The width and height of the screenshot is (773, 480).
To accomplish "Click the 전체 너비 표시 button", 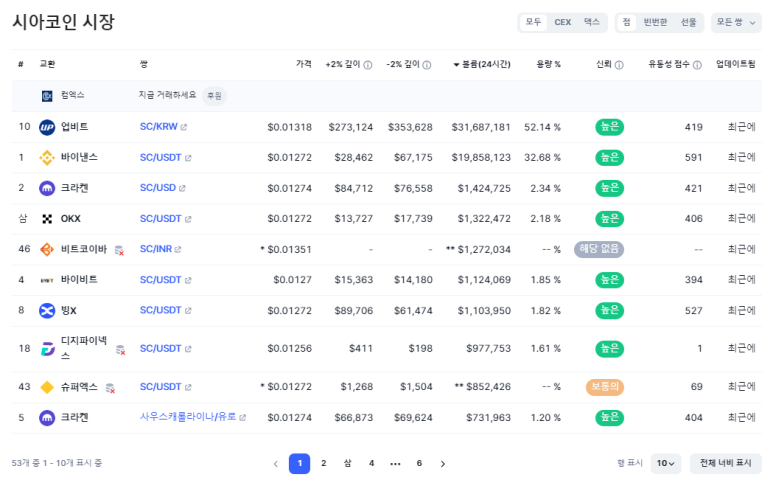I will coord(726,463).
